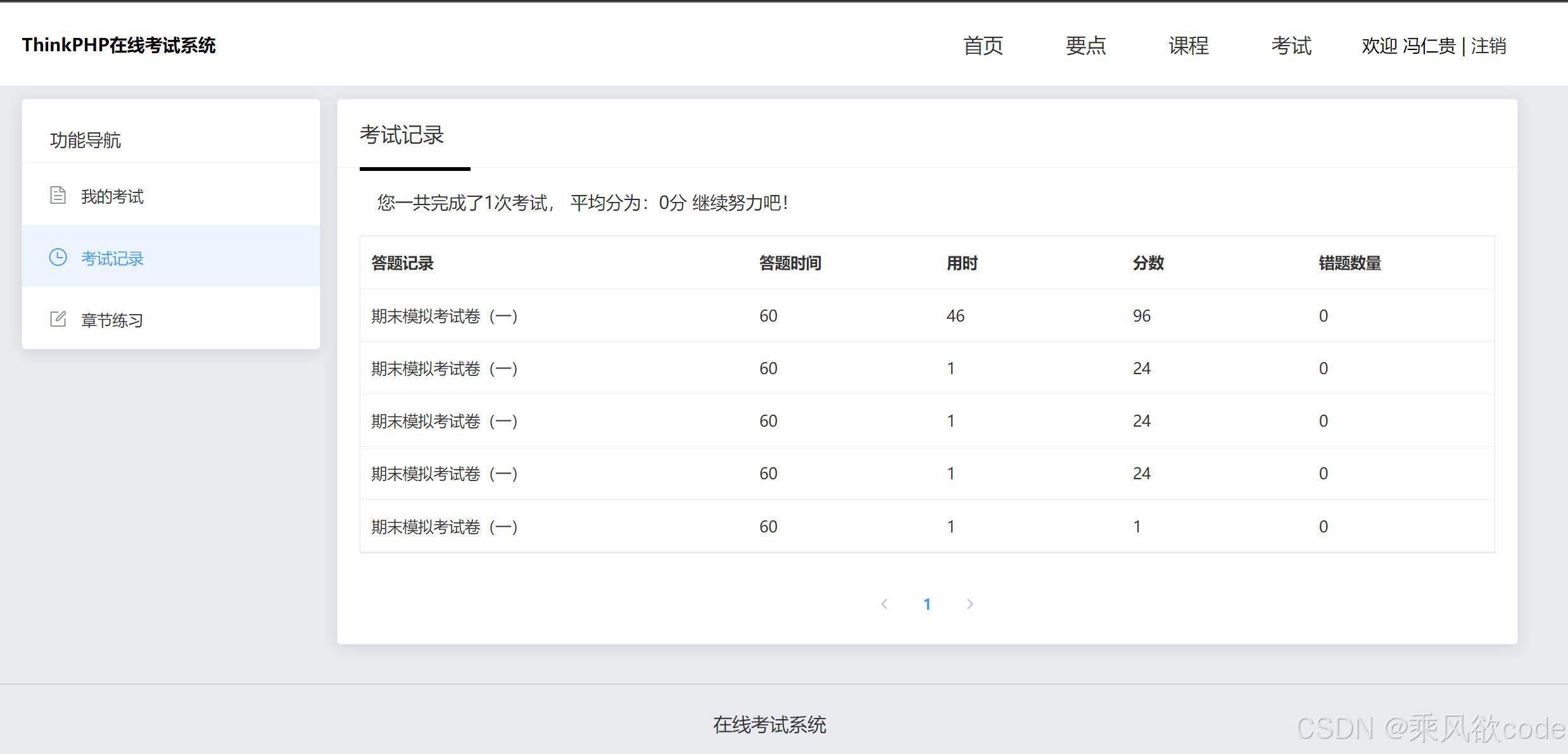
Task: Select the record showing score 96
Action: coord(1141,315)
